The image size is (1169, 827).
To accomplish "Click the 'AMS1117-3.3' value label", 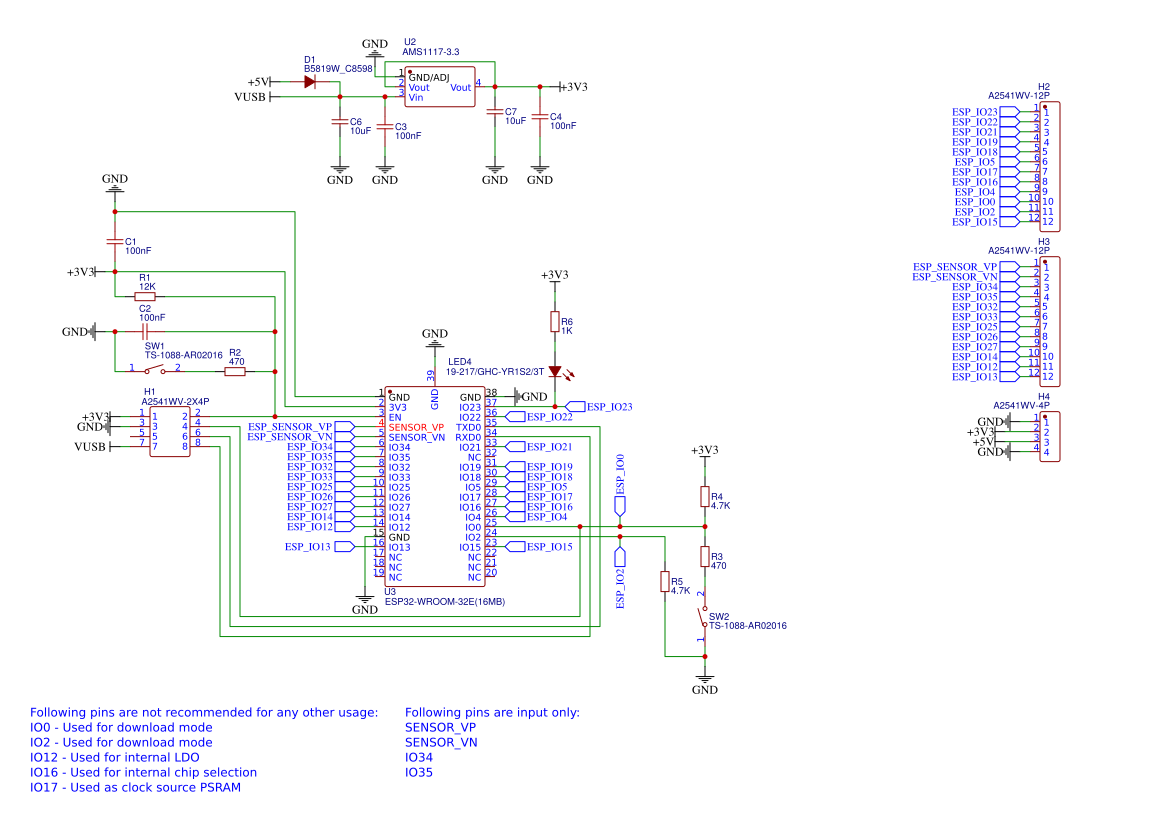I will click(x=431, y=52).
